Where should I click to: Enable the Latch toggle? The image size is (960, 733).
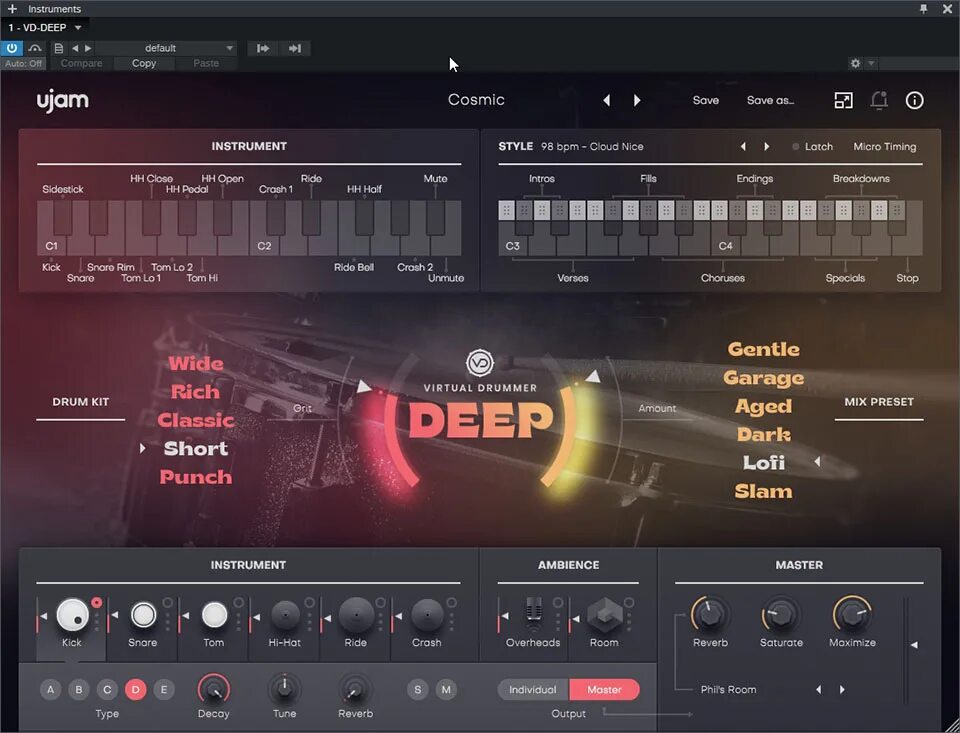tap(812, 146)
